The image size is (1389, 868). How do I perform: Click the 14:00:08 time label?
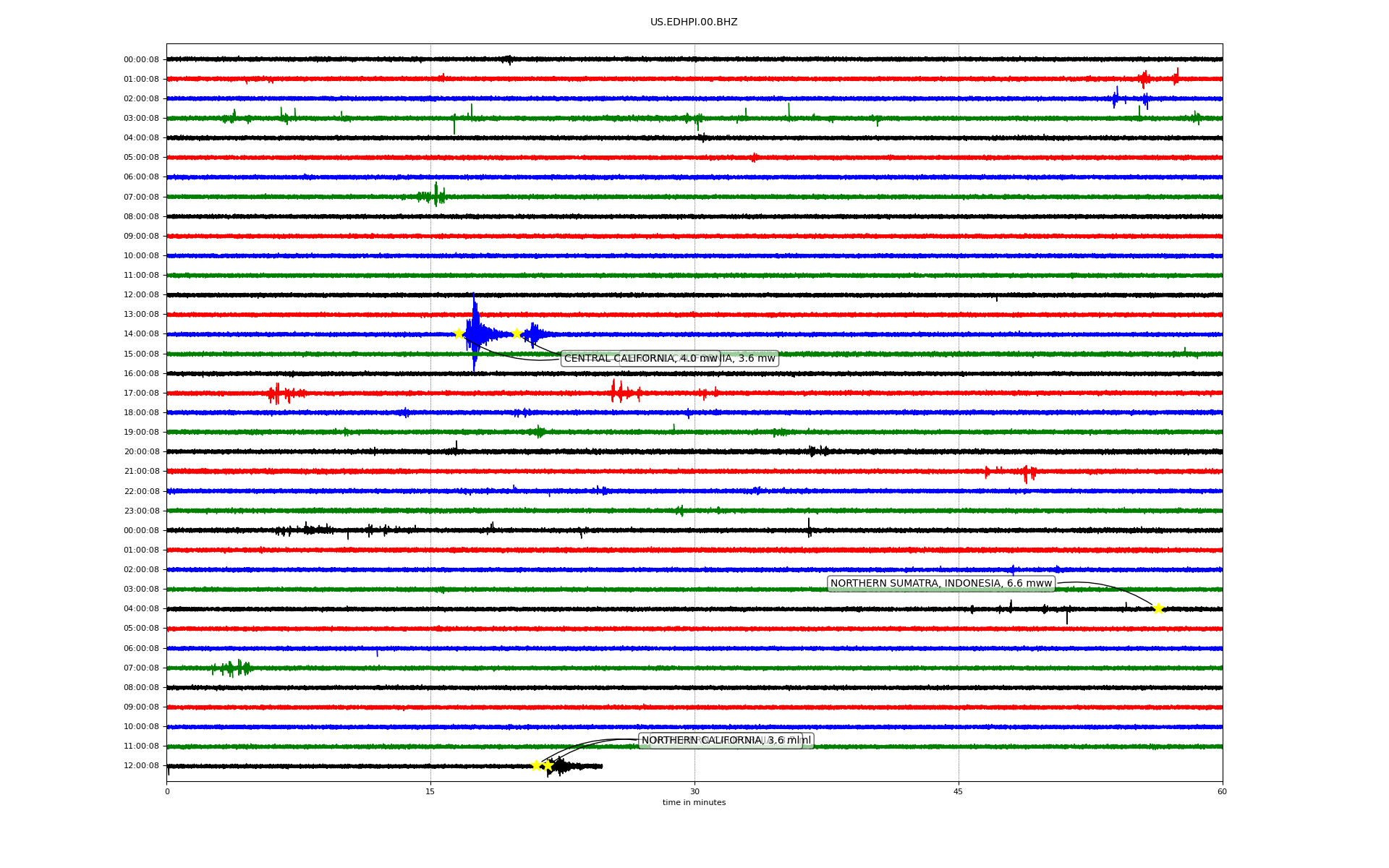[x=141, y=334]
